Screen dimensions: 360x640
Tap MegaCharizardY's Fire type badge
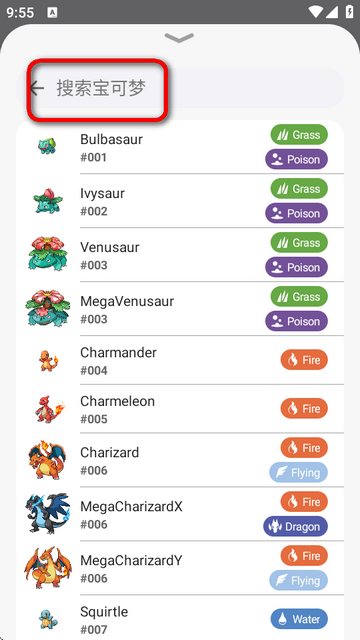tap(304, 556)
